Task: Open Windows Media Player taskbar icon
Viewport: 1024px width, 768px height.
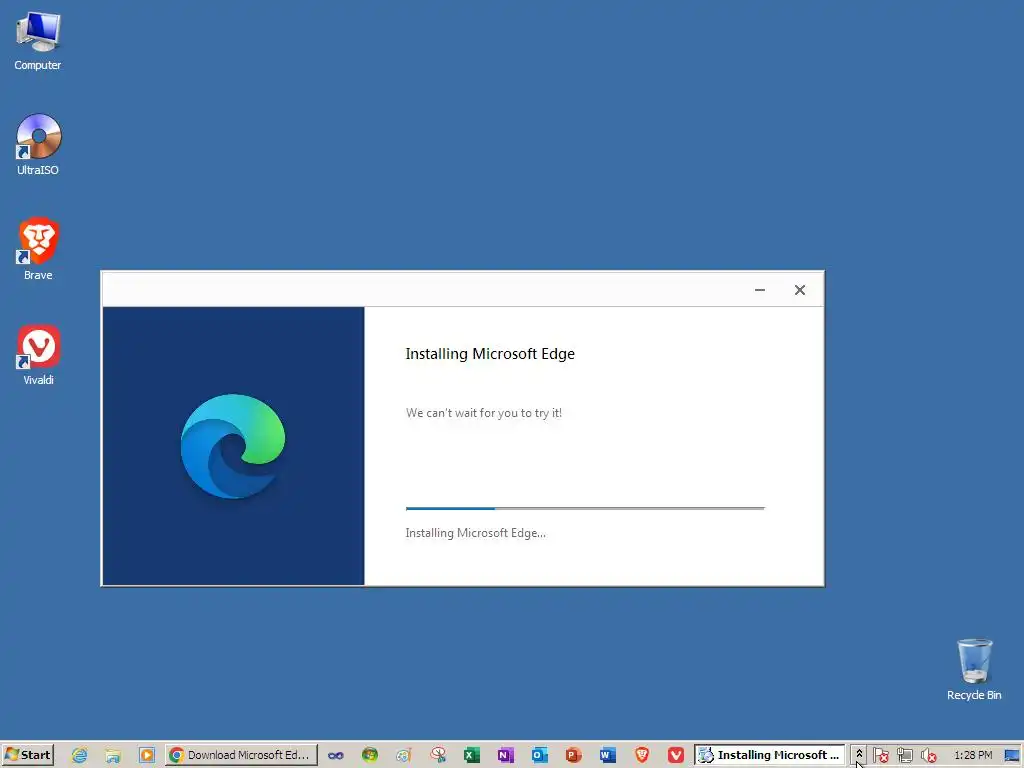Action: [147, 755]
